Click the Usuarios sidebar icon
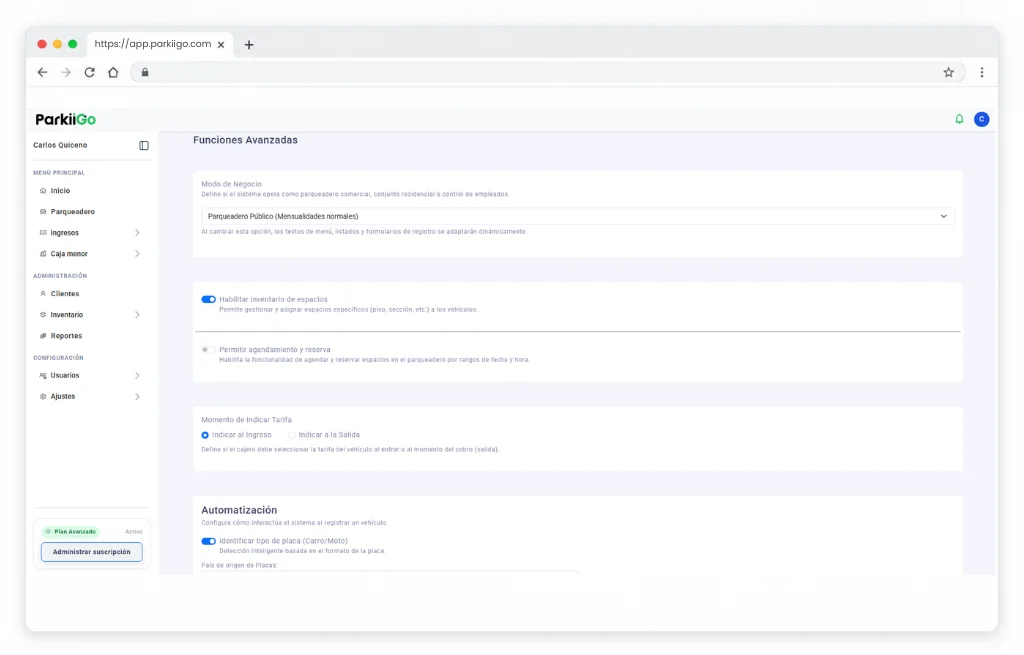Viewport: 1024px width, 655px height. tap(43, 375)
